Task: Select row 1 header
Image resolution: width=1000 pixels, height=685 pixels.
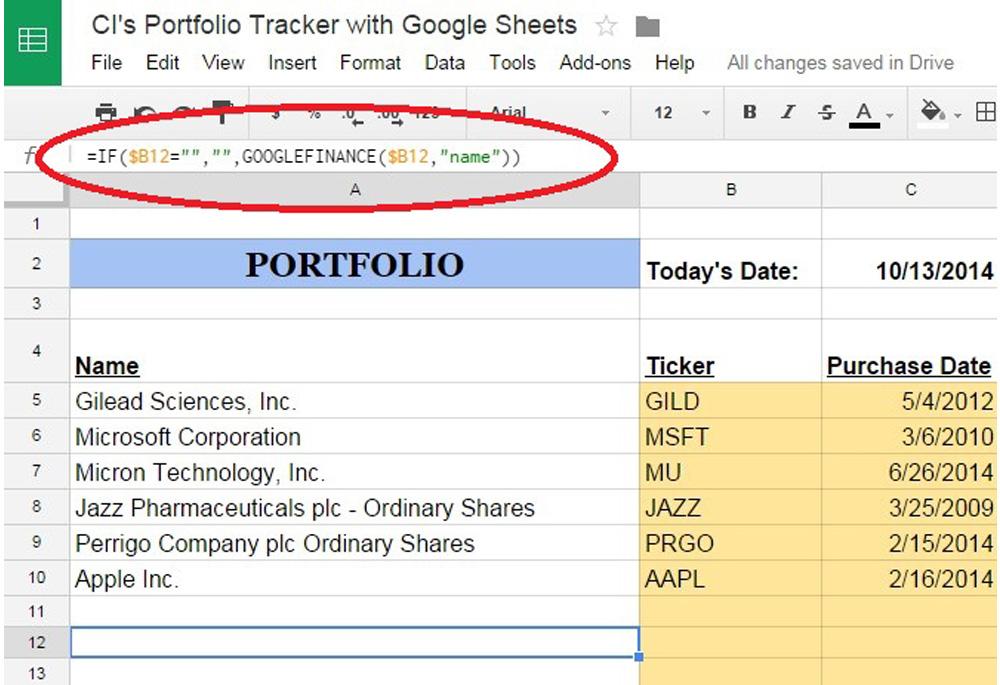Action: click(x=36, y=224)
